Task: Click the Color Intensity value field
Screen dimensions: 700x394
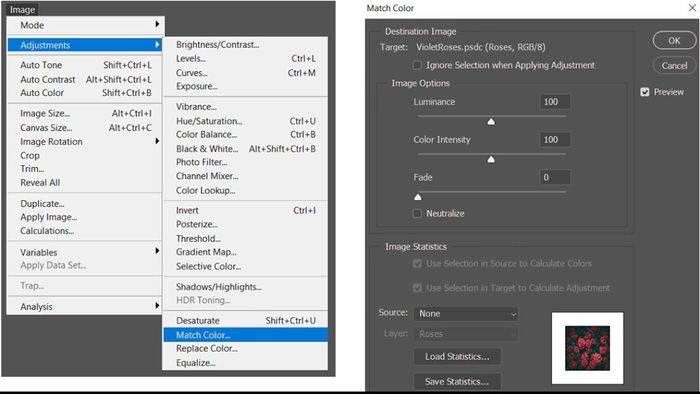Action: pyautogui.click(x=554, y=140)
